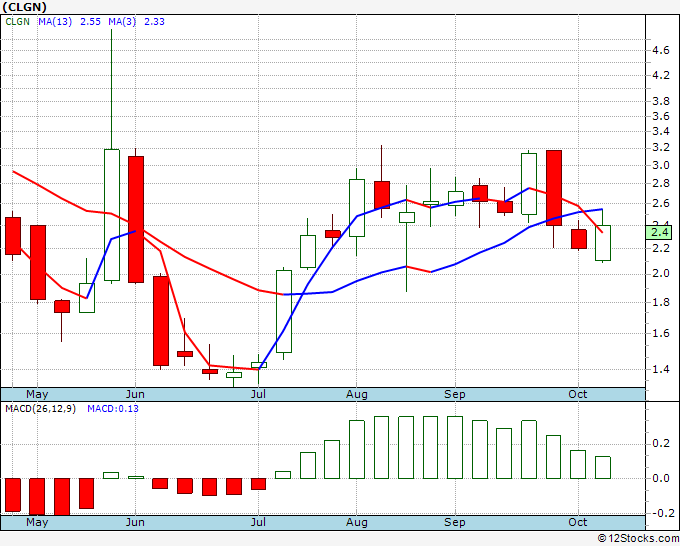The width and height of the screenshot is (680, 546).
Task: Click the 2.2 price axis label
Action: click(x=660, y=248)
